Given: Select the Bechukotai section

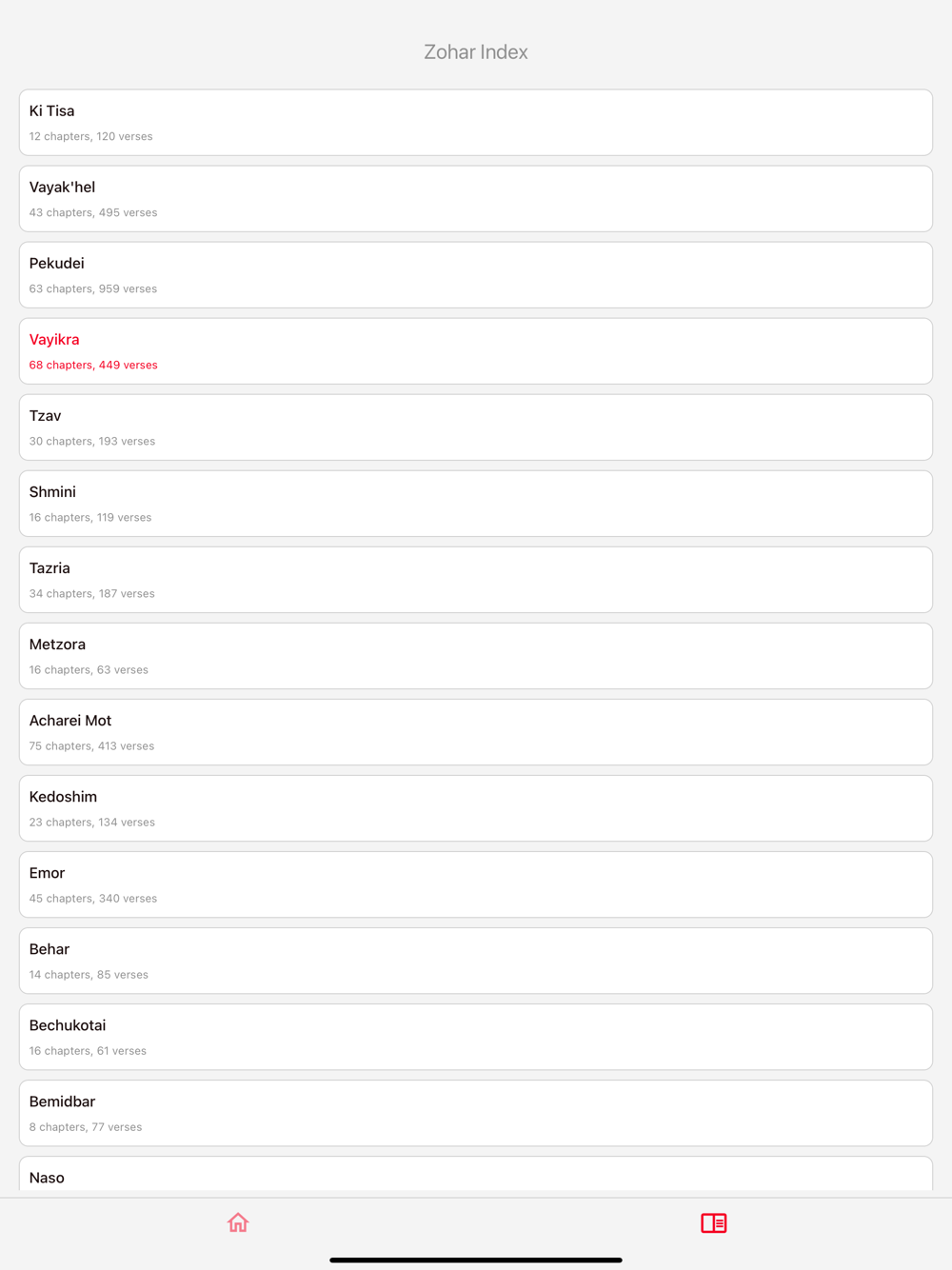Looking at the screenshot, I should click(x=476, y=1037).
